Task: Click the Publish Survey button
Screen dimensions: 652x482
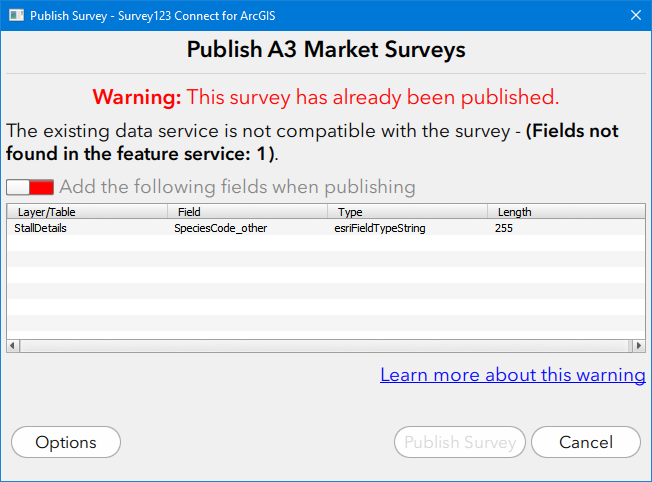Action: click(460, 442)
